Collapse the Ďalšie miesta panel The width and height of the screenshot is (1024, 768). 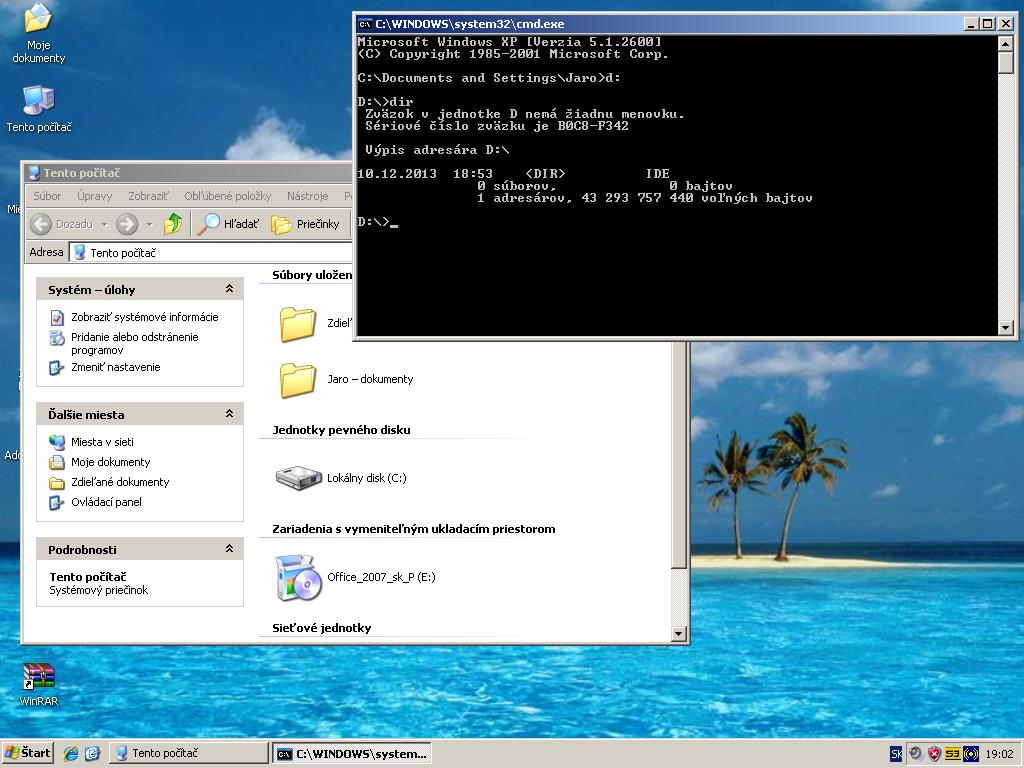229,414
